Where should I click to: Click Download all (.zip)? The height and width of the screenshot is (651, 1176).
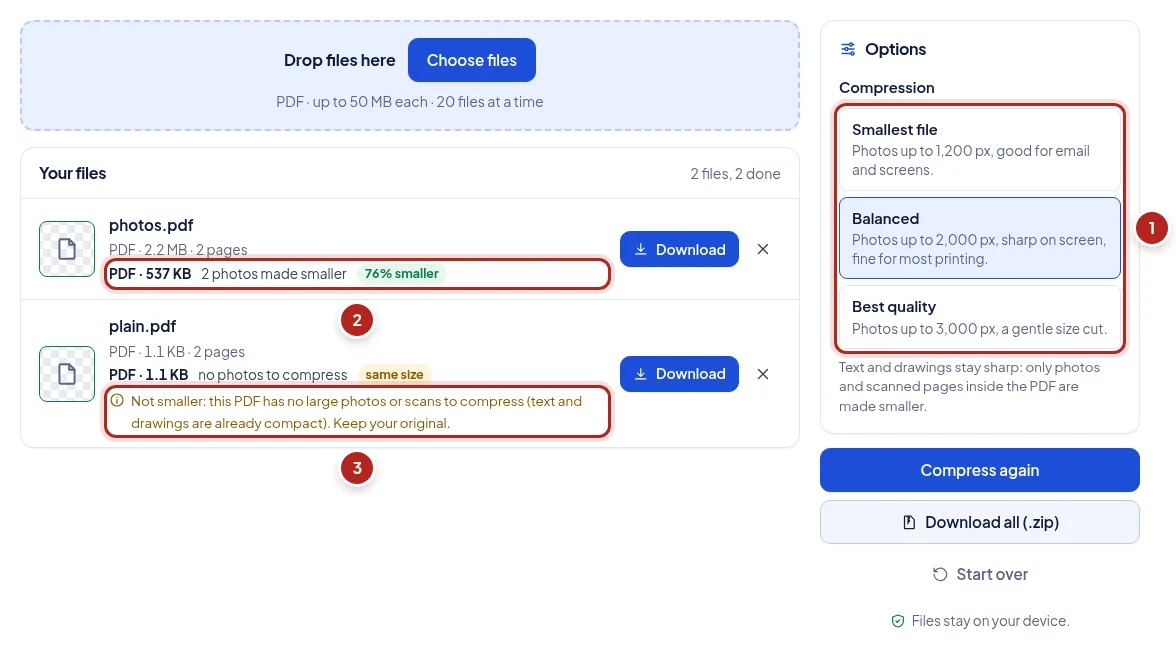980,522
